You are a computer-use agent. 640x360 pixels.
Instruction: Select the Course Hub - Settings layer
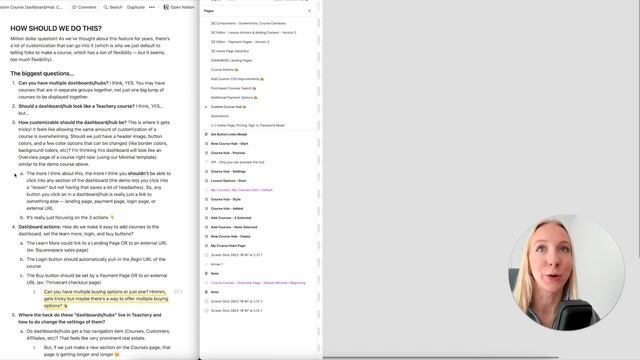228,171
